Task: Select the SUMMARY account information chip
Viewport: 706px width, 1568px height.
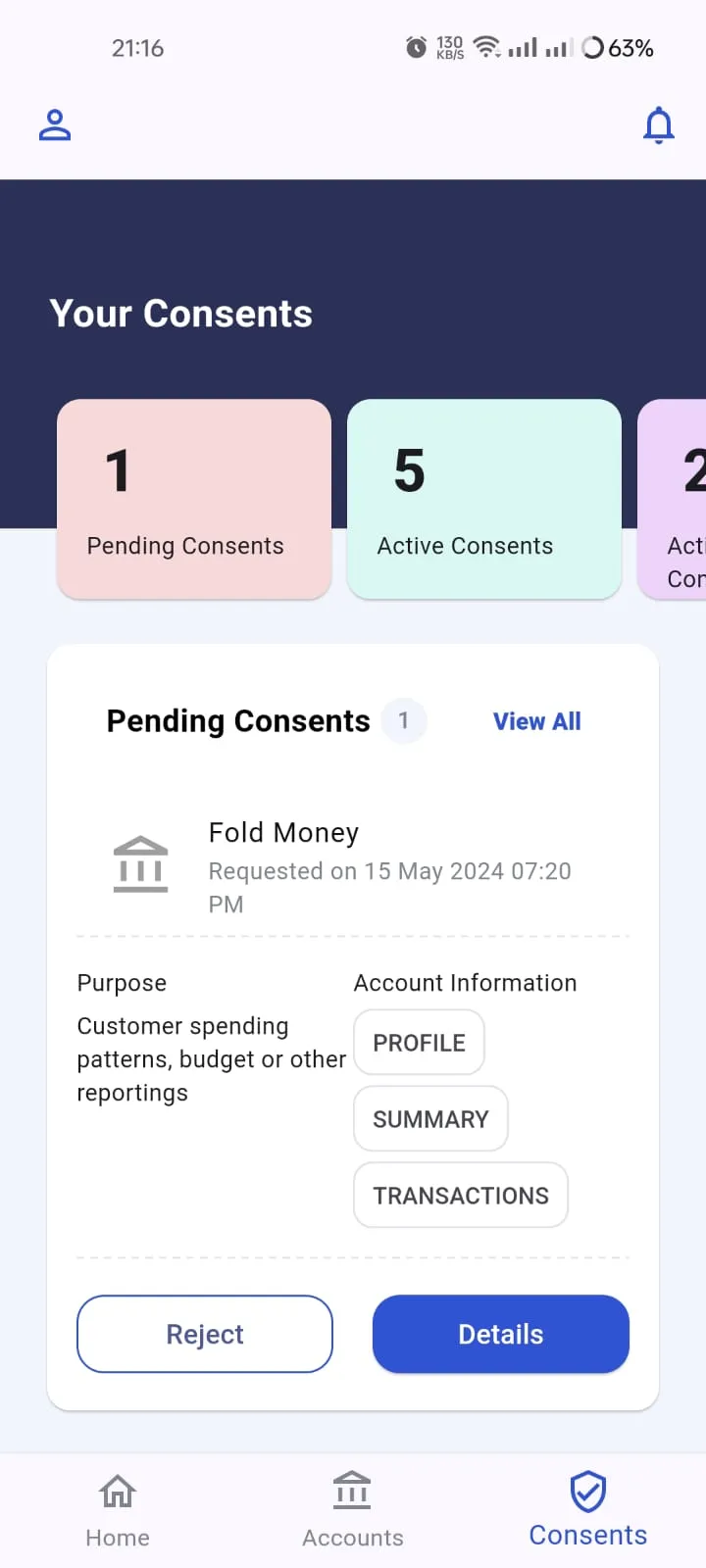Action: tap(430, 1119)
